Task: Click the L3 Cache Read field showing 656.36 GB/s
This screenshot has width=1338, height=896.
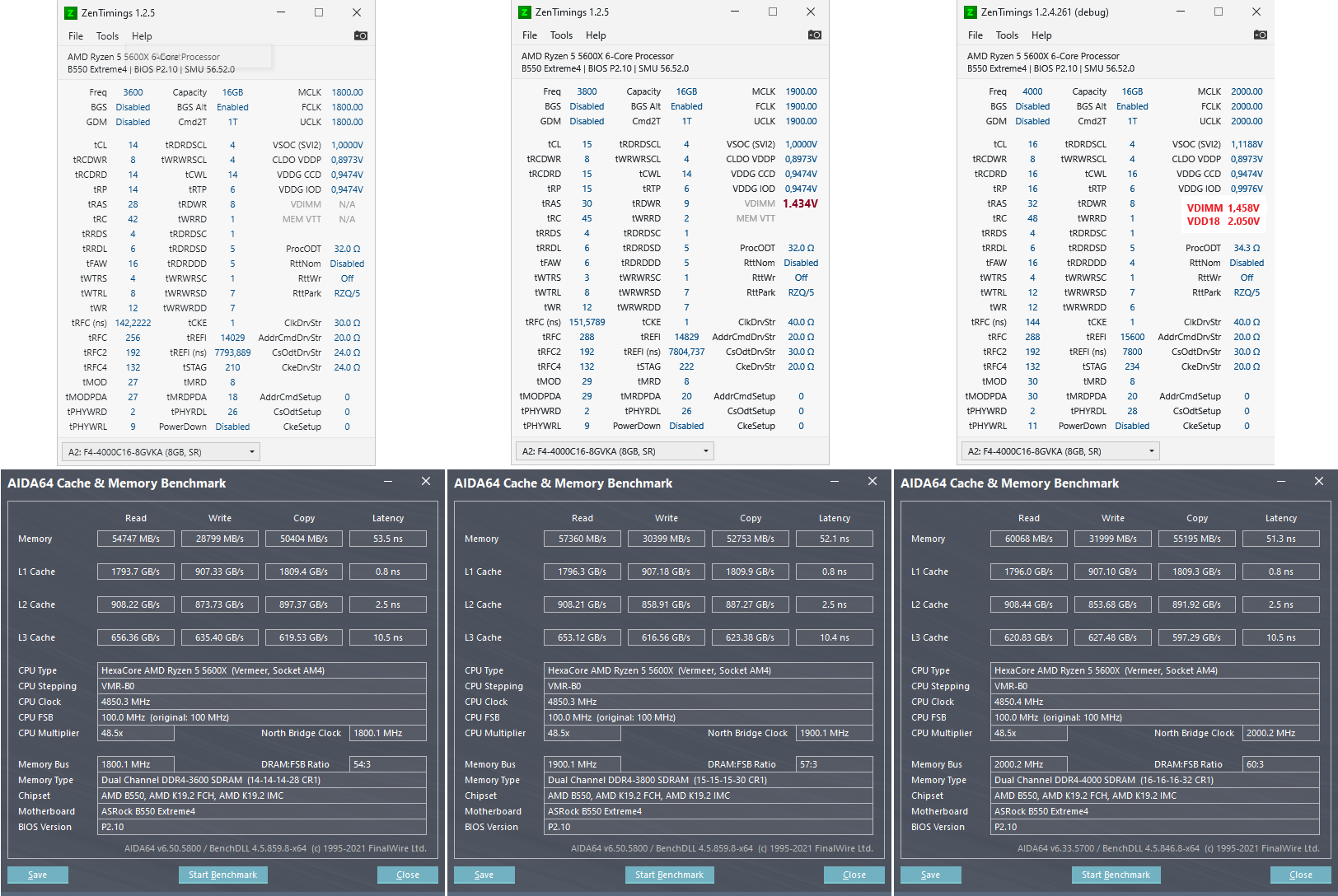Action: (x=136, y=637)
